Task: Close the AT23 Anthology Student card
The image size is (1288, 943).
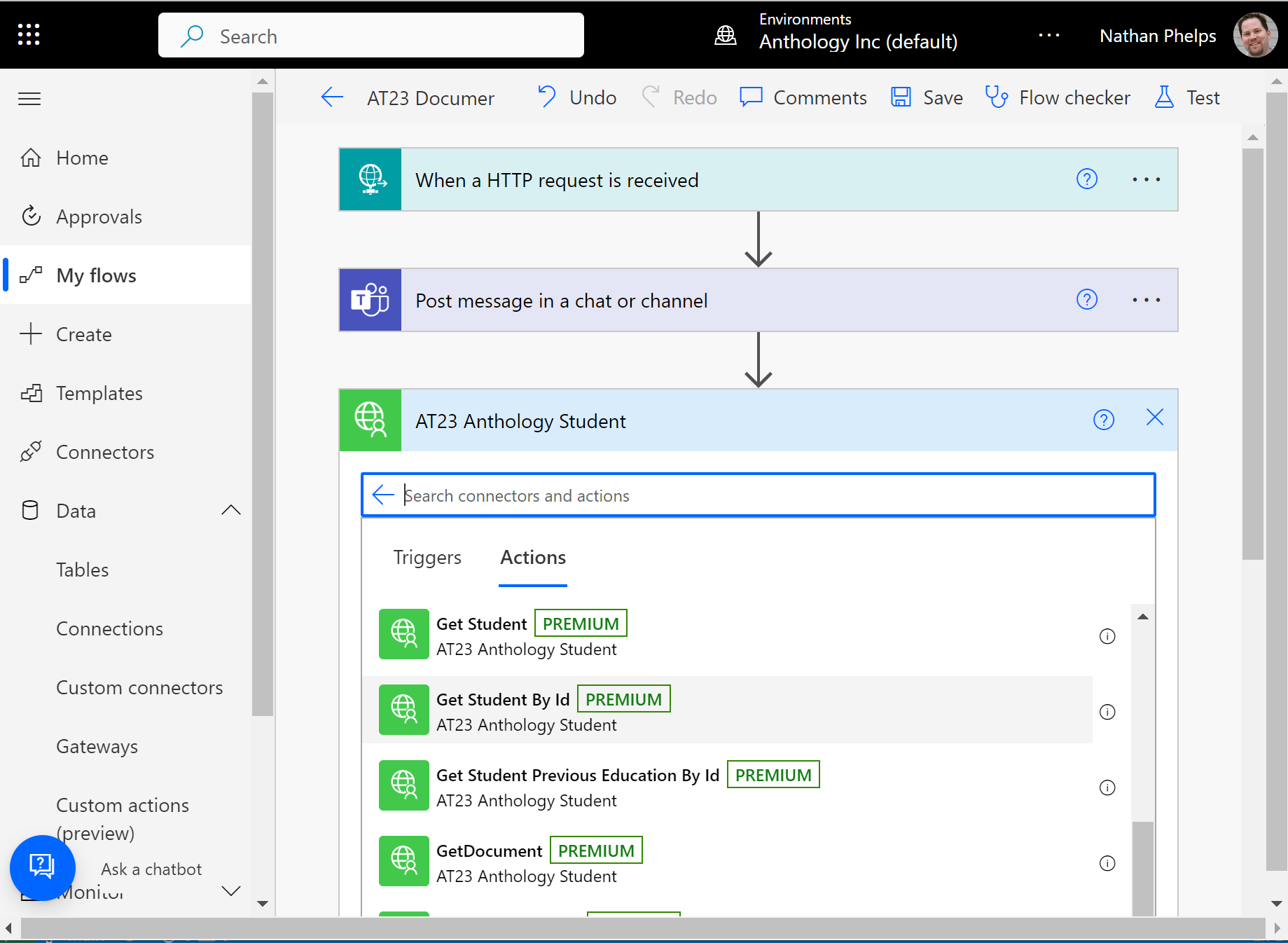Action: click(1155, 418)
